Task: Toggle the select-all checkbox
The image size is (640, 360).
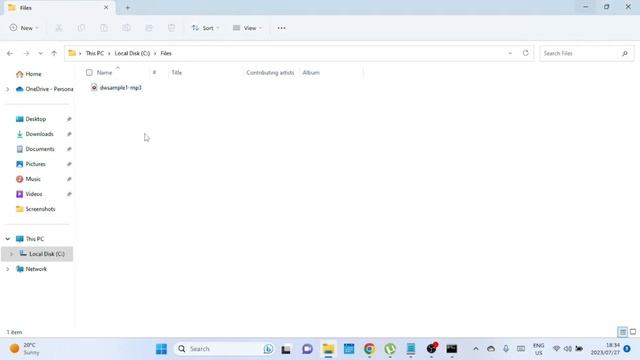Action: tap(89, 73)
